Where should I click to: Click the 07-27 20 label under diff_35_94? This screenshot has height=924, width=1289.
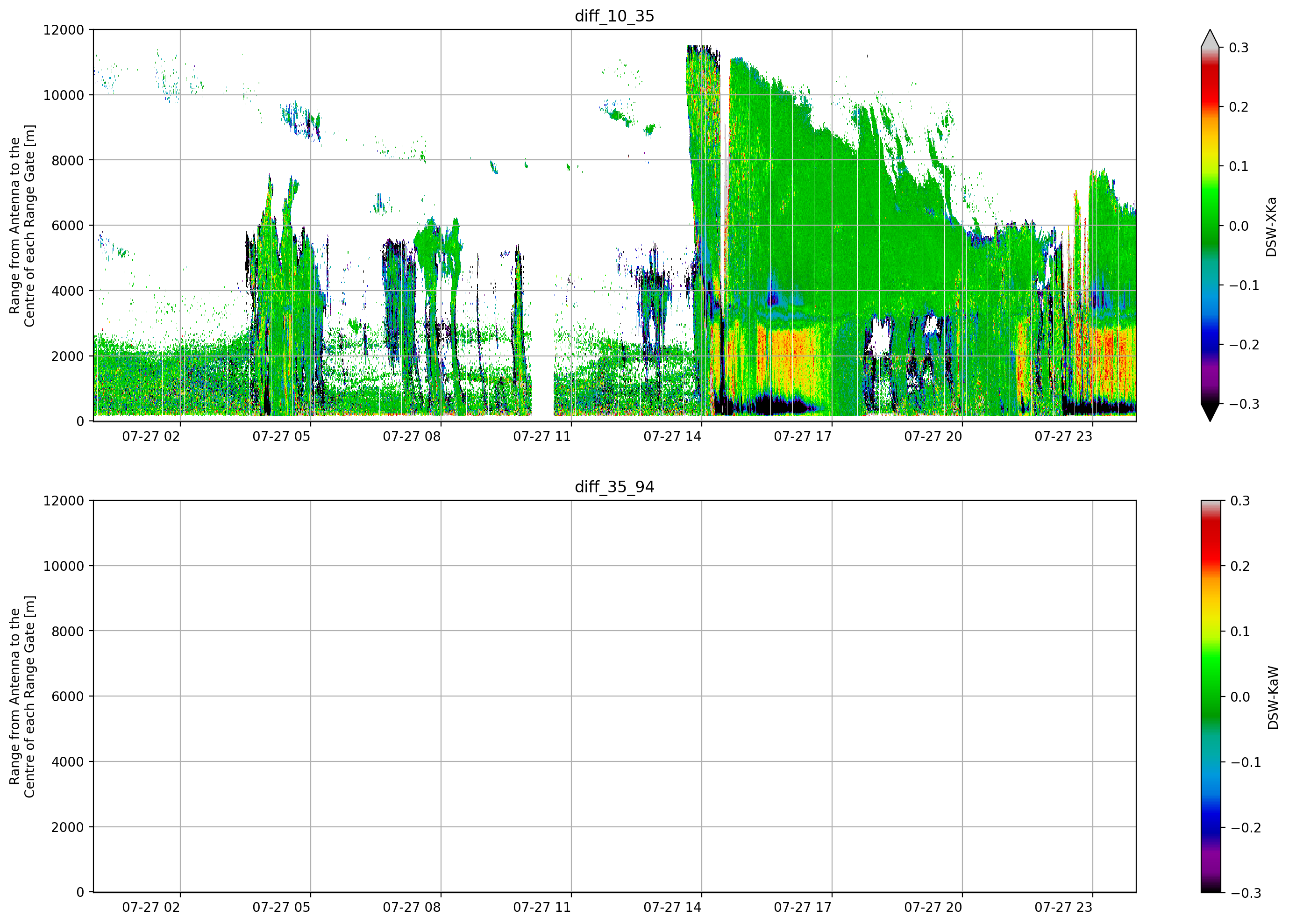pos(933,908)
